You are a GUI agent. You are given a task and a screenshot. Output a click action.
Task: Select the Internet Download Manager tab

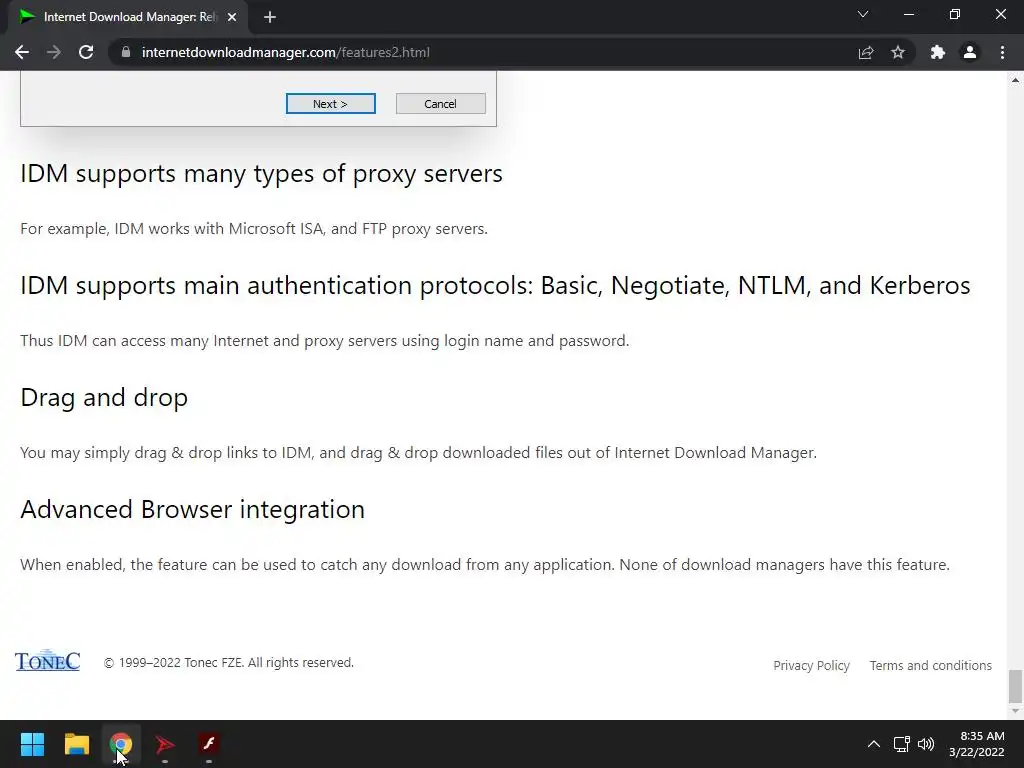pyautogui.click(x=128, y=17)
